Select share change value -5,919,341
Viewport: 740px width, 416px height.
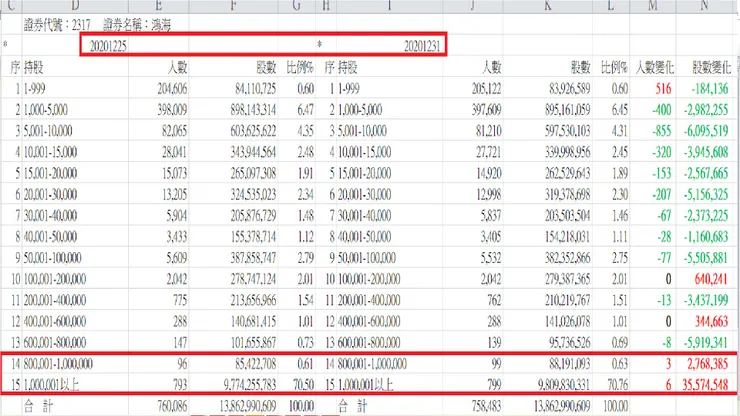706,342
